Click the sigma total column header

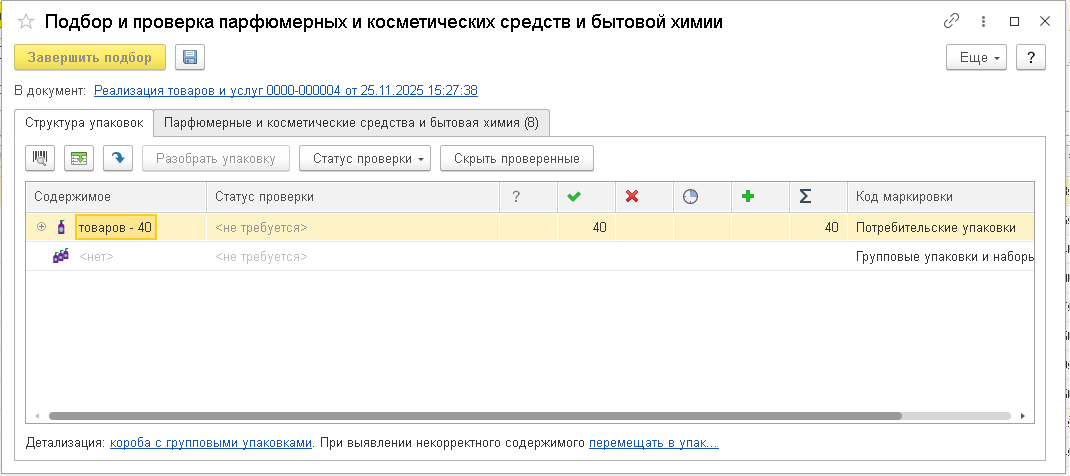click(806, 197)
